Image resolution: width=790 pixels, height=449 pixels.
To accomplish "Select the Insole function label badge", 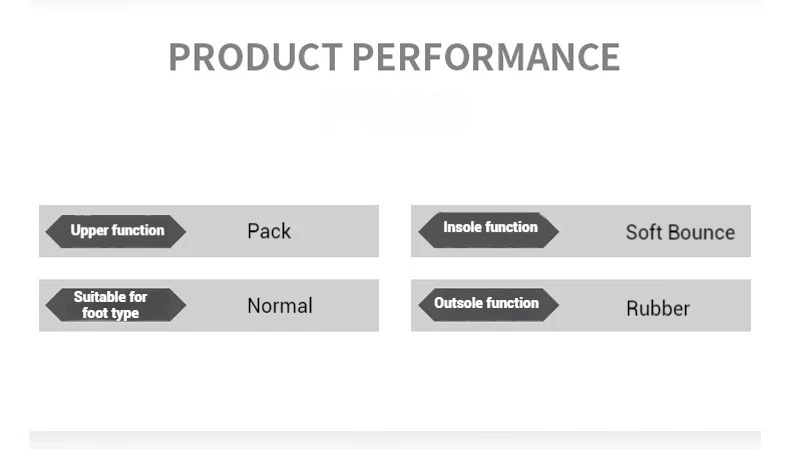I will 489,228.
